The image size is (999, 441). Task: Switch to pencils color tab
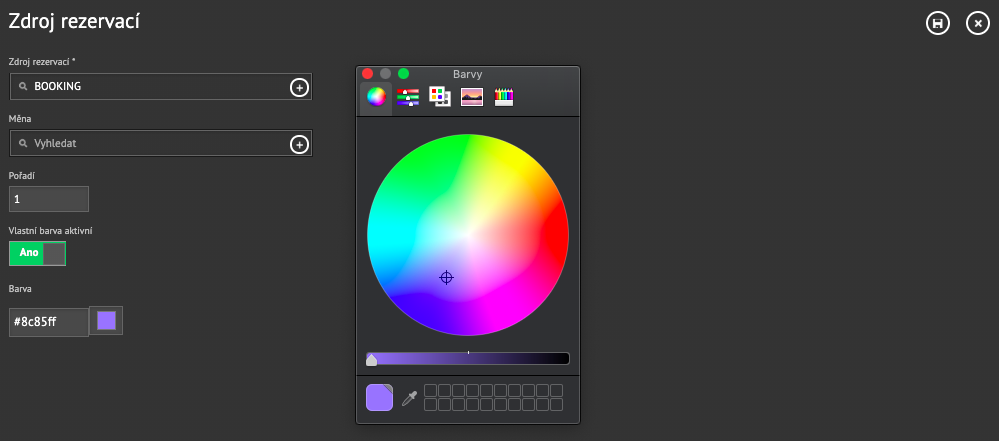[504, 97]
